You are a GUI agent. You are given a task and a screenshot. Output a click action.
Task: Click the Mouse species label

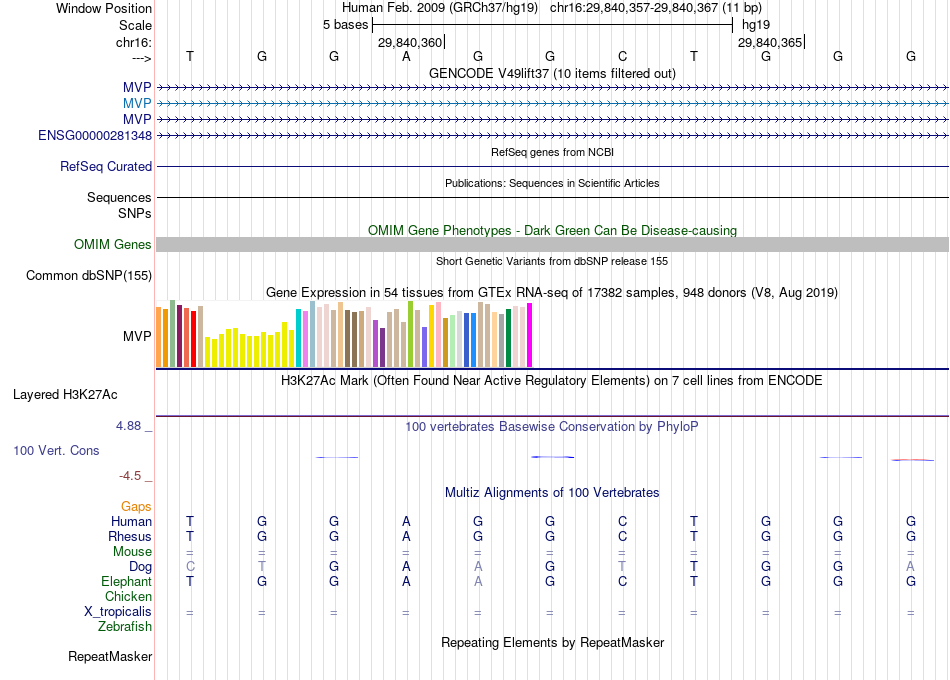point(132,552)
